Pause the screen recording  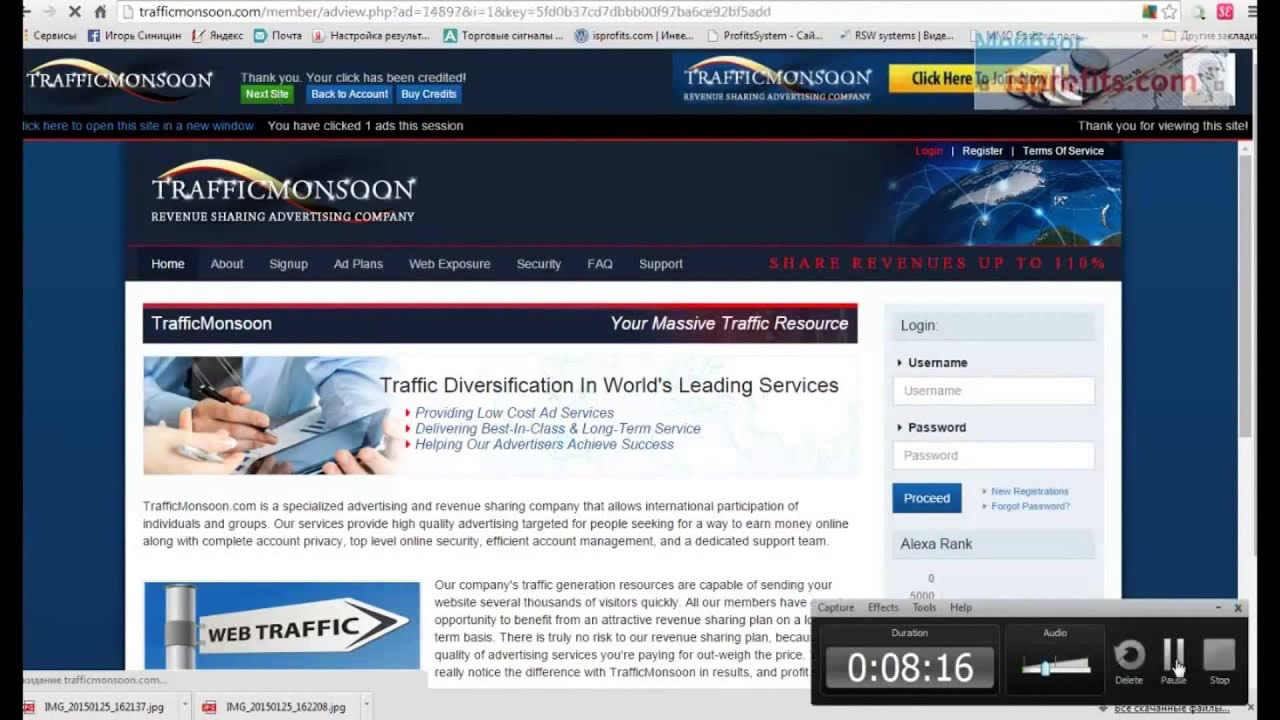[x=1173, y=662]
